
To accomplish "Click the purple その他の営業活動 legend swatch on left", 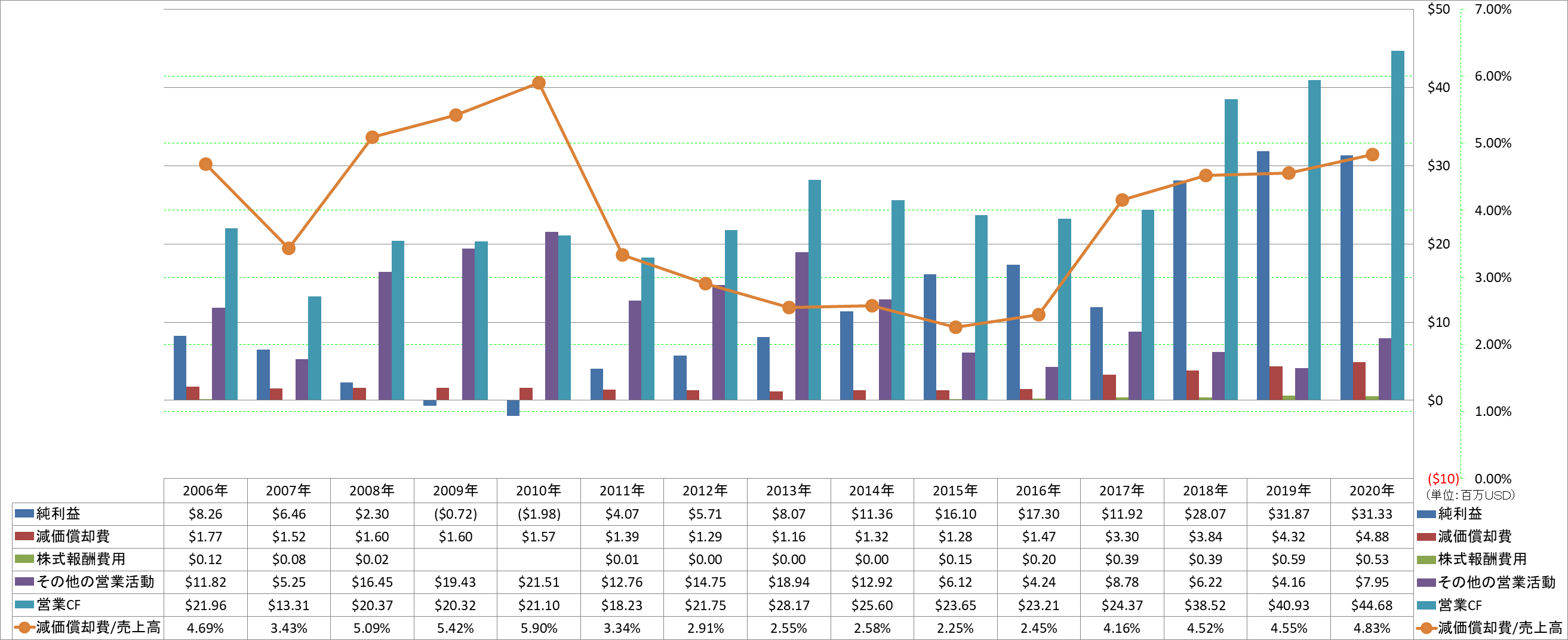I will click(x=24, y=581).
